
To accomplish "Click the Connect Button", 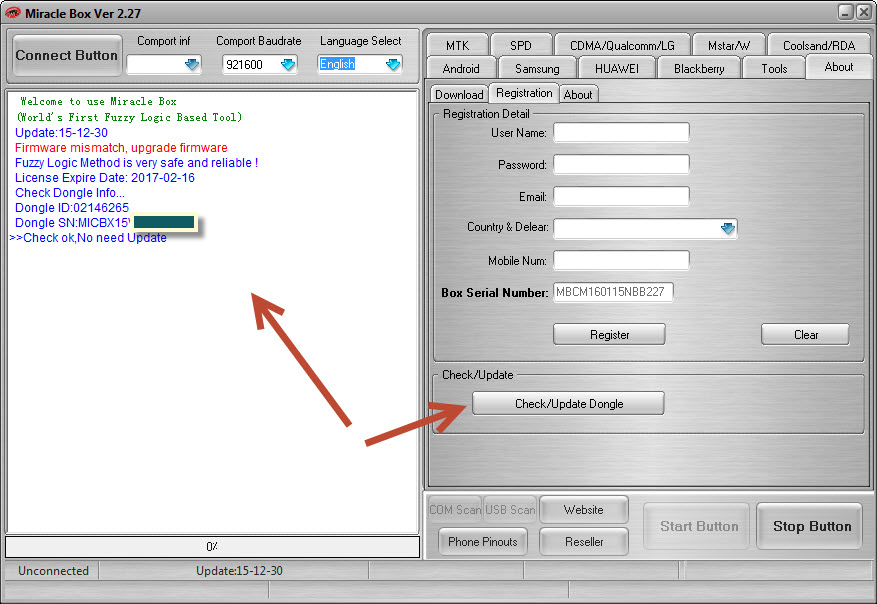I will 67,55.
